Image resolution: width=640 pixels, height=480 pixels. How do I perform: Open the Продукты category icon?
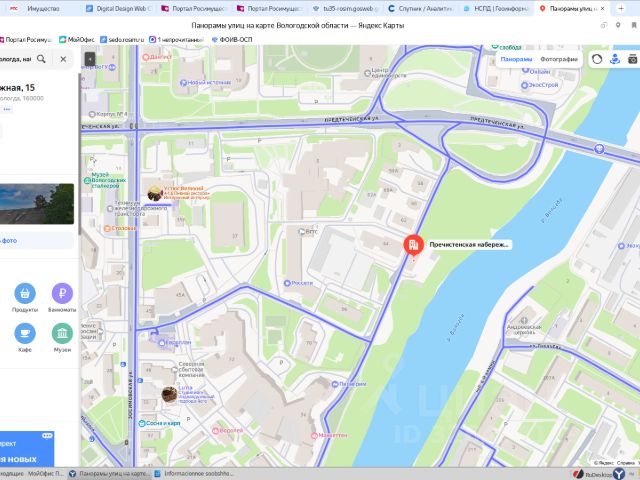[x=25, y=293]
